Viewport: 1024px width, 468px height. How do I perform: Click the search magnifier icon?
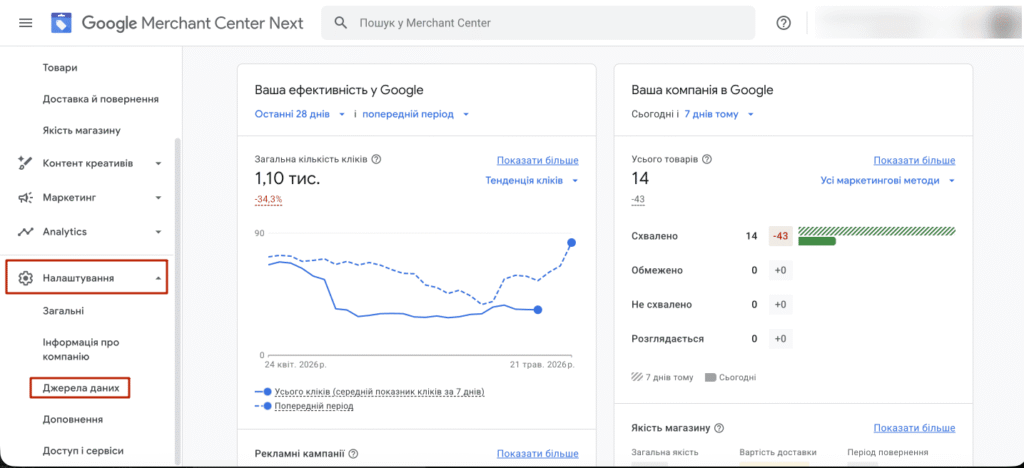pos(340,23)
